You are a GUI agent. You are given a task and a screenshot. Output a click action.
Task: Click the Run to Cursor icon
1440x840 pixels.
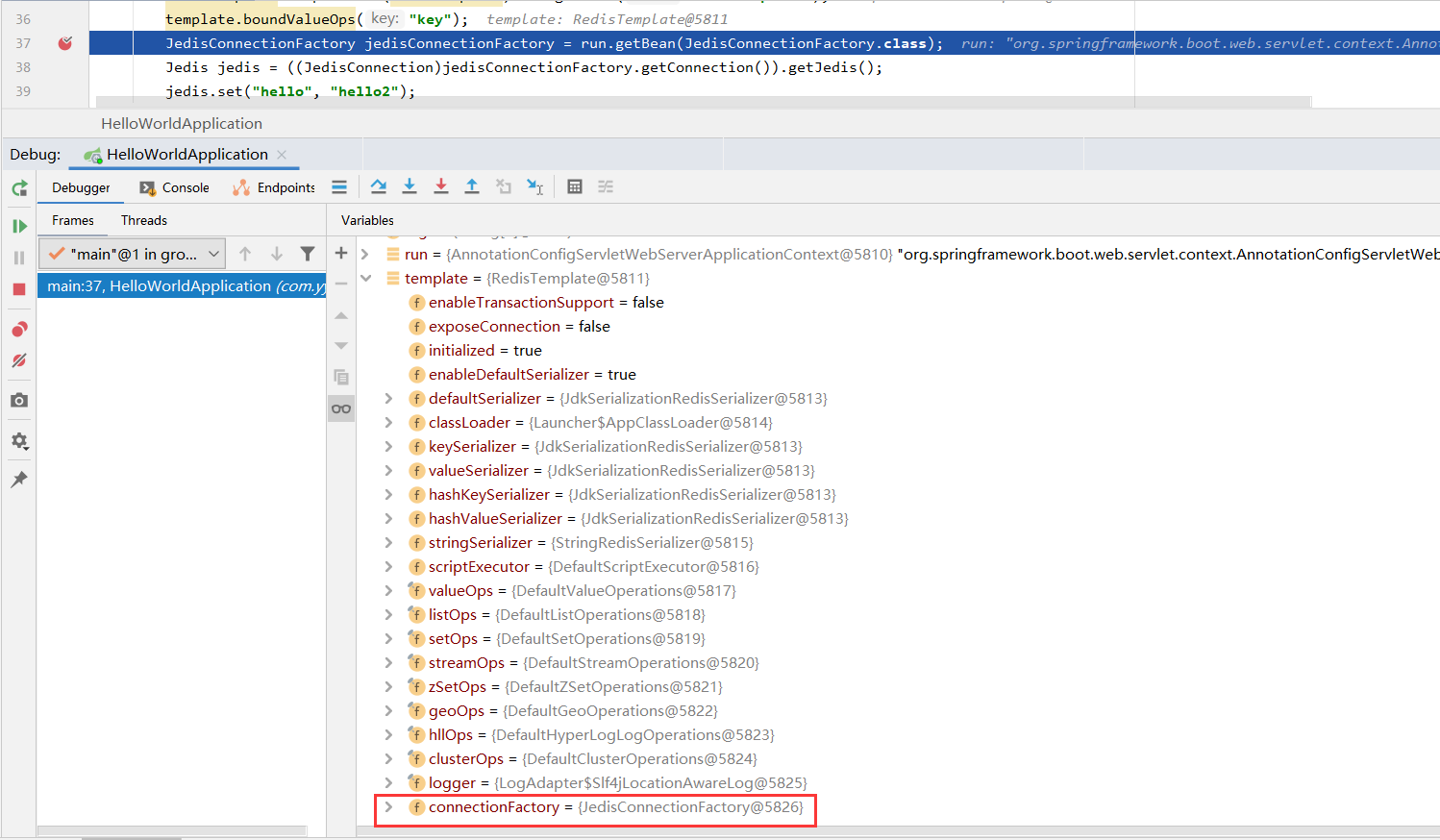click(x=535, y=186)
